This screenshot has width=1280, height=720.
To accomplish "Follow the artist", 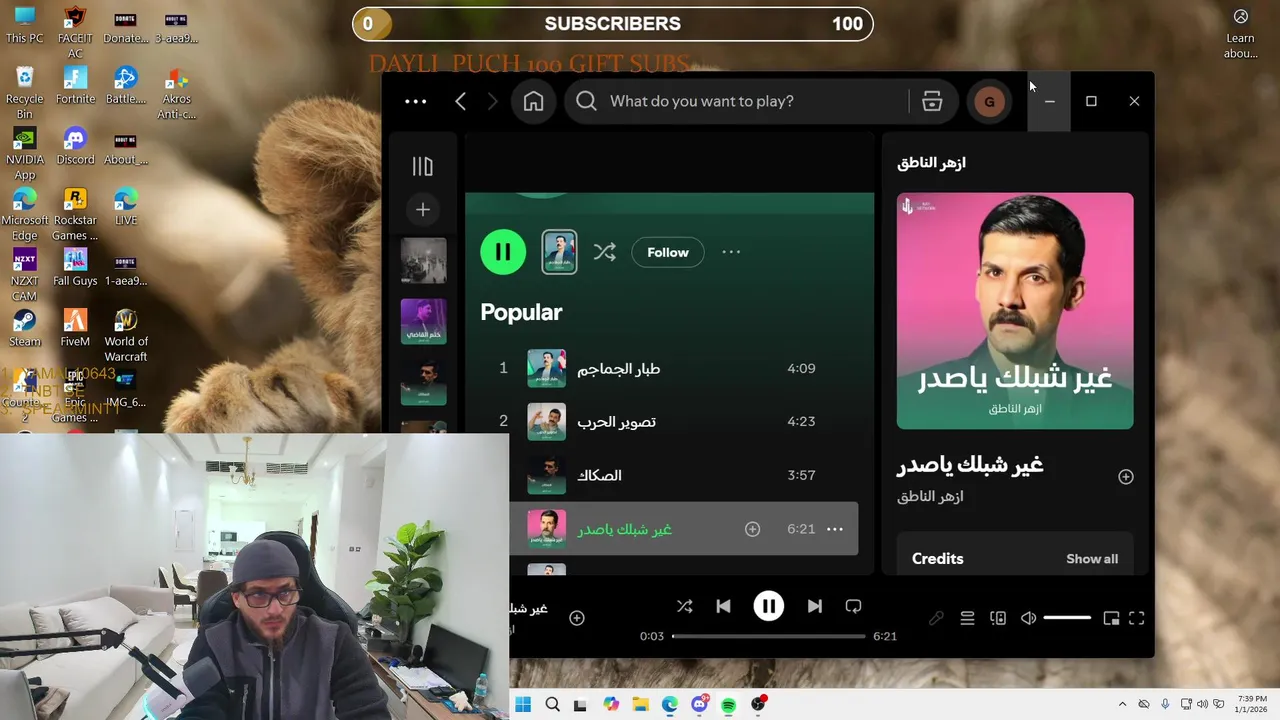I will coord(668,252).
